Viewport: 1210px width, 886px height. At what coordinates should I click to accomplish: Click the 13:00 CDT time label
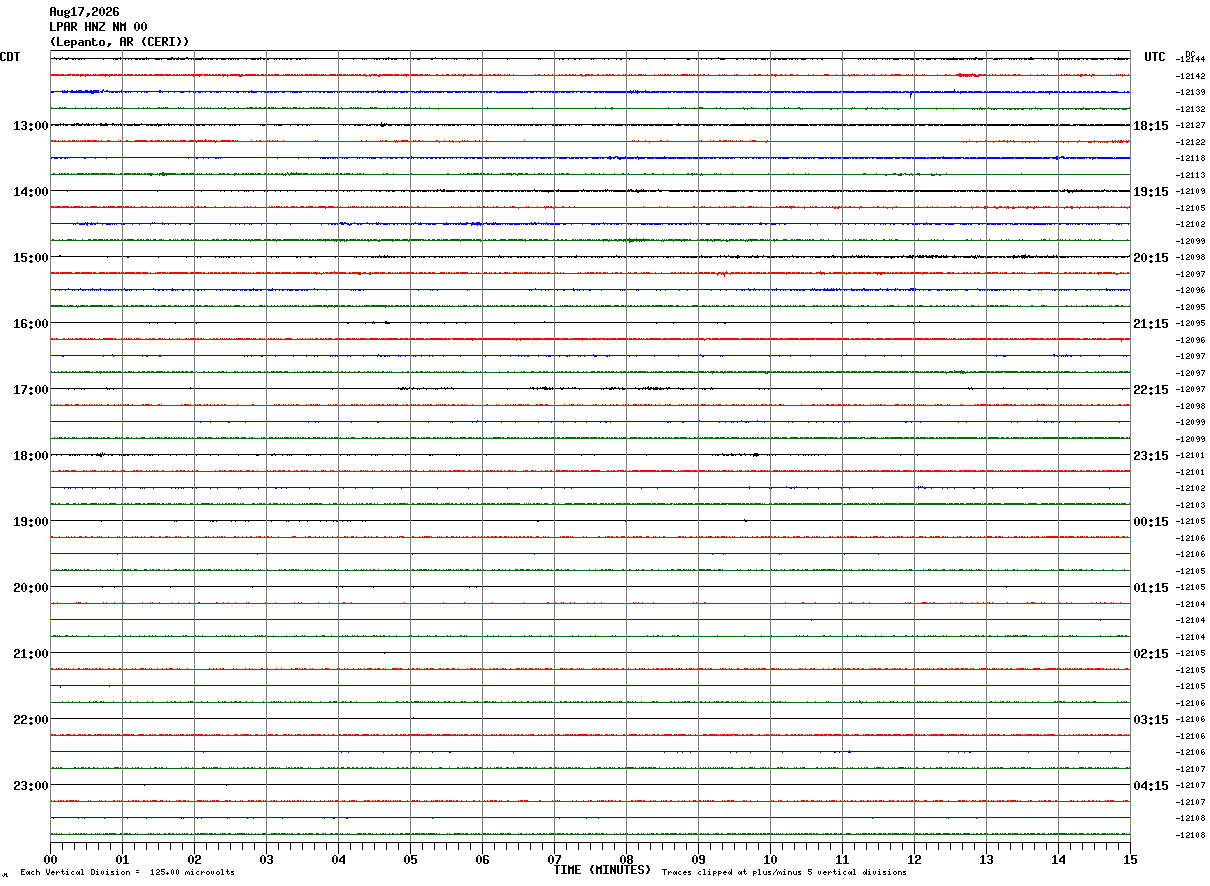pyautogui.click(x=30, y=125)
